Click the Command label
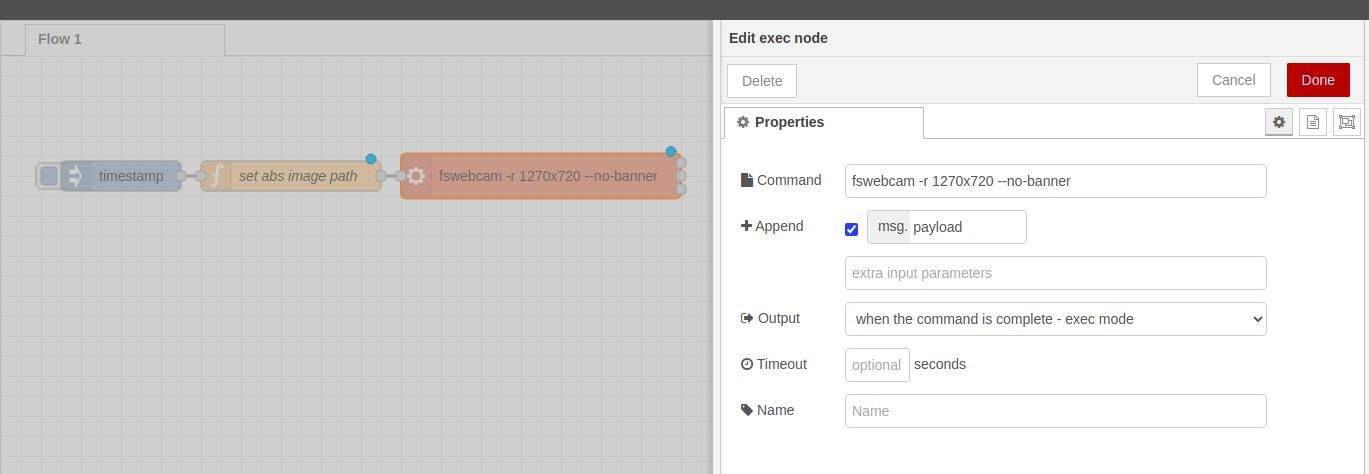Image resolution: width=1369 pixels, height=474 pixels. tap(781, 180)
